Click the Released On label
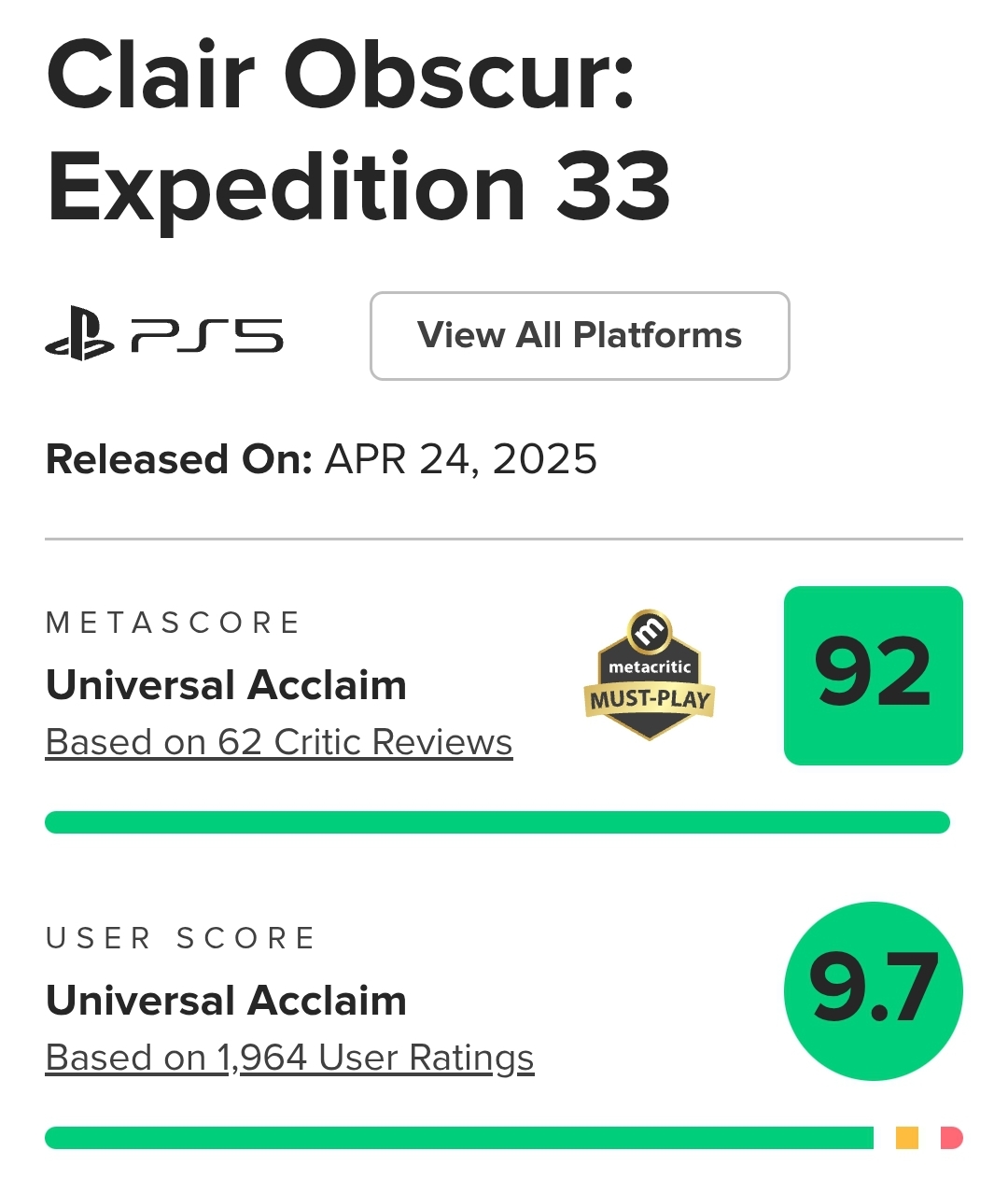1008x1192 pixels. (178, 459)
